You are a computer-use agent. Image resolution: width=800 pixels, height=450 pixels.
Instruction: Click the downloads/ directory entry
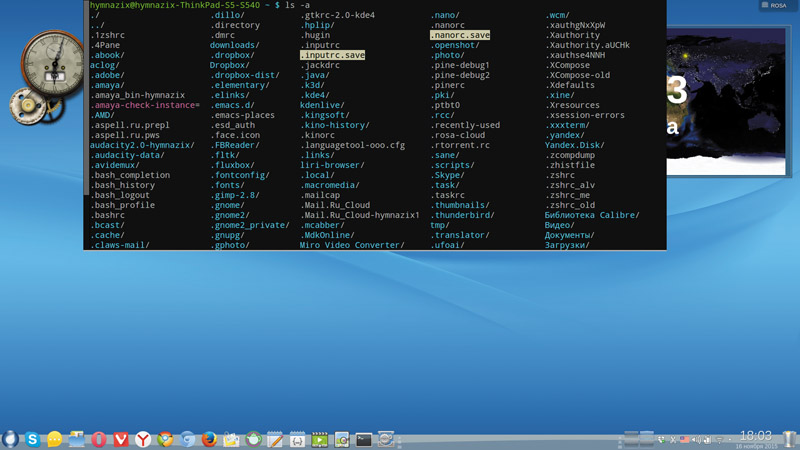(235, 45)
